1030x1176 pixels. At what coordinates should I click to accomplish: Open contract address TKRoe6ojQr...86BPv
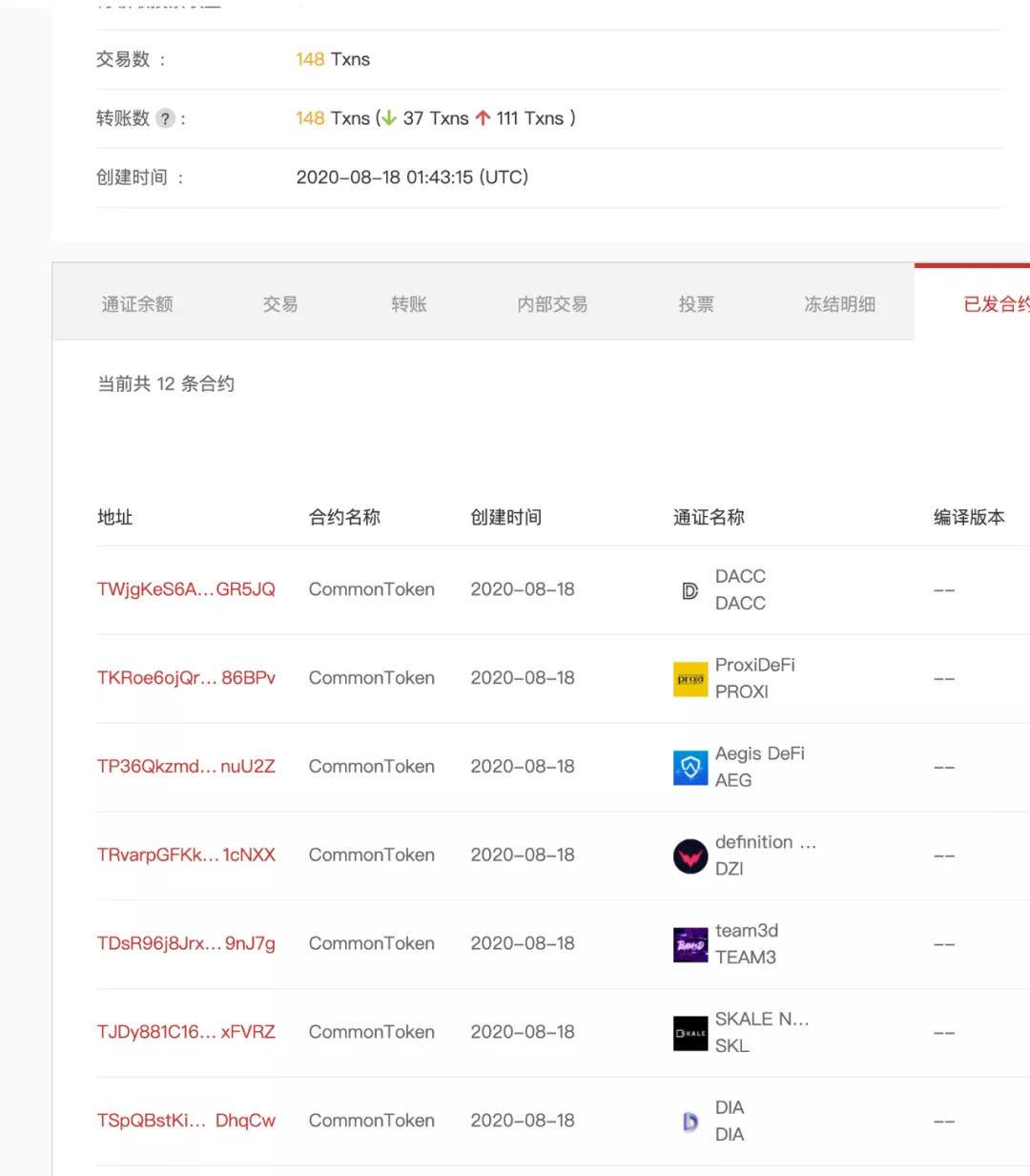point(187,678)
